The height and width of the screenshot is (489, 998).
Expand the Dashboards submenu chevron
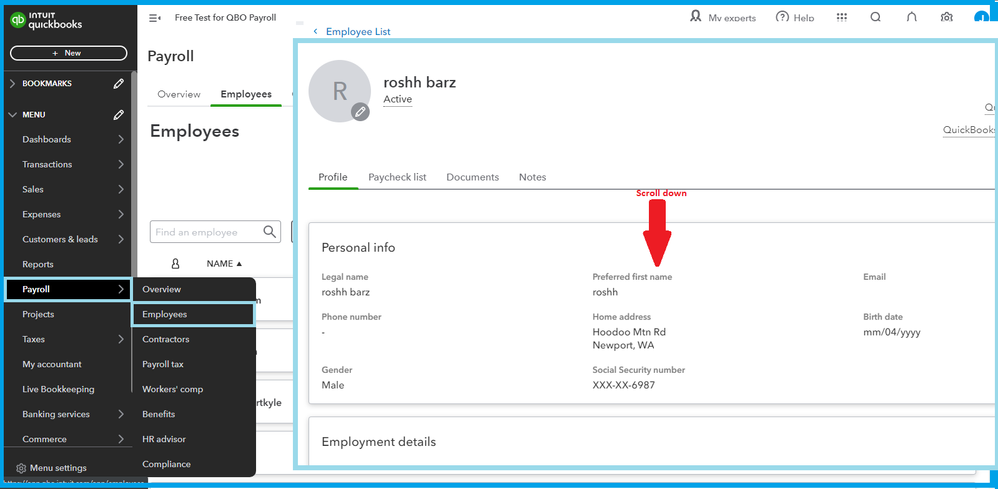tap(120, 139)
